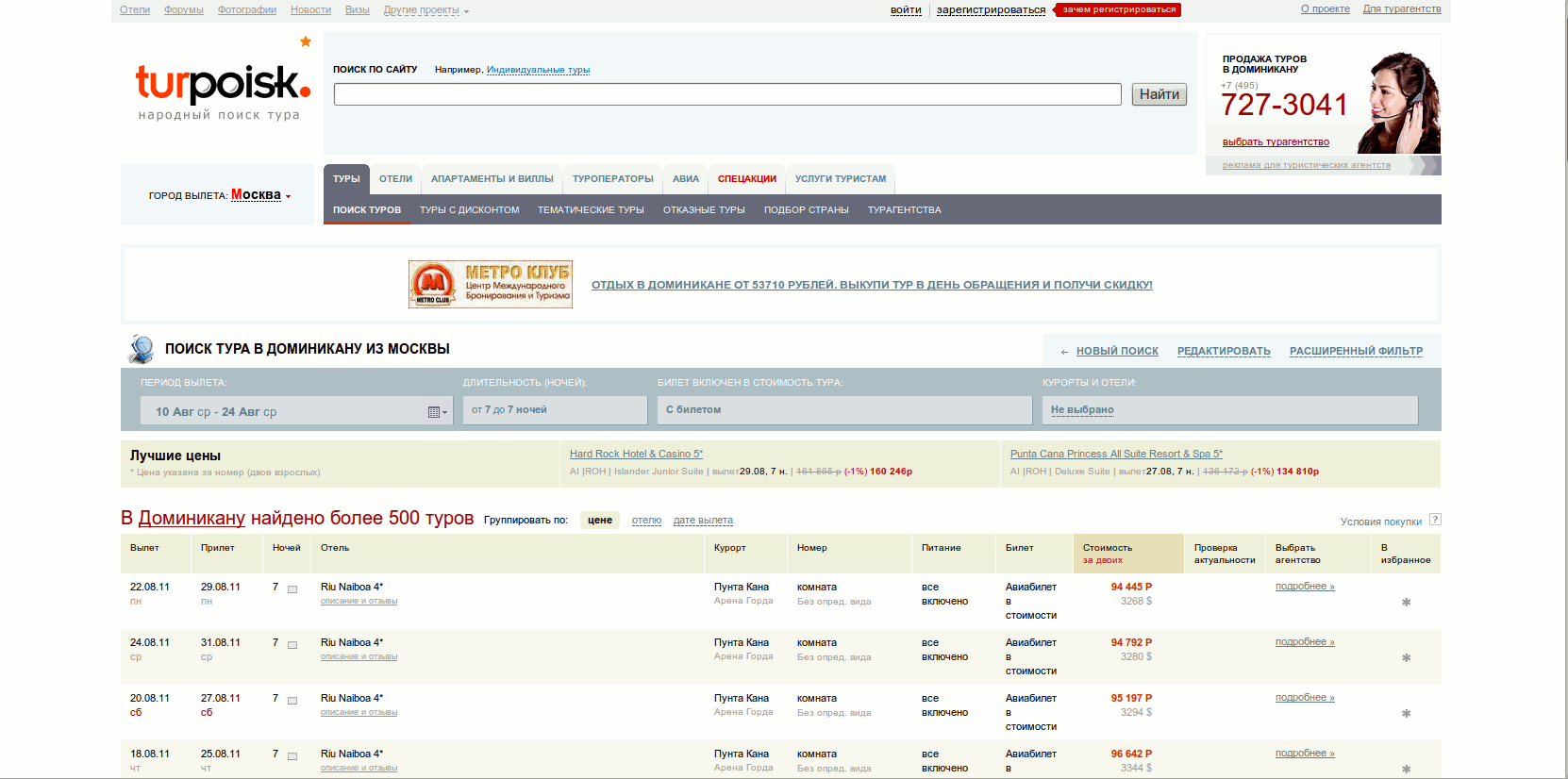Select ПОДБОР СТРАНЫ submenu item
The image size is (1568, 779).
click(x=807, y=210)
